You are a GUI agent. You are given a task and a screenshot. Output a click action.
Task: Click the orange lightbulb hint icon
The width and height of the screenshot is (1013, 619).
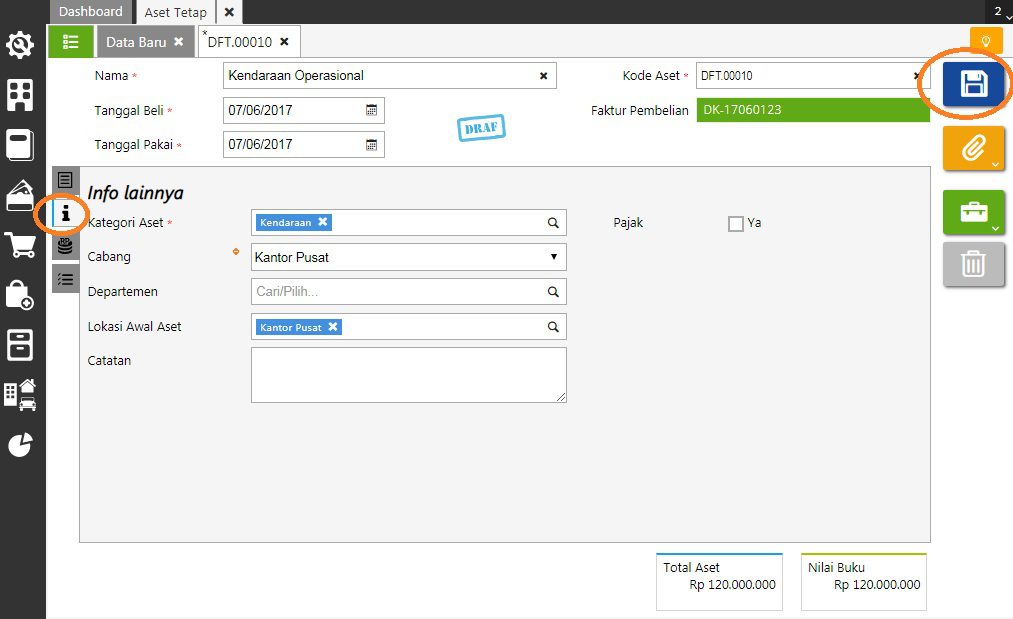click(x=985, y=42)
